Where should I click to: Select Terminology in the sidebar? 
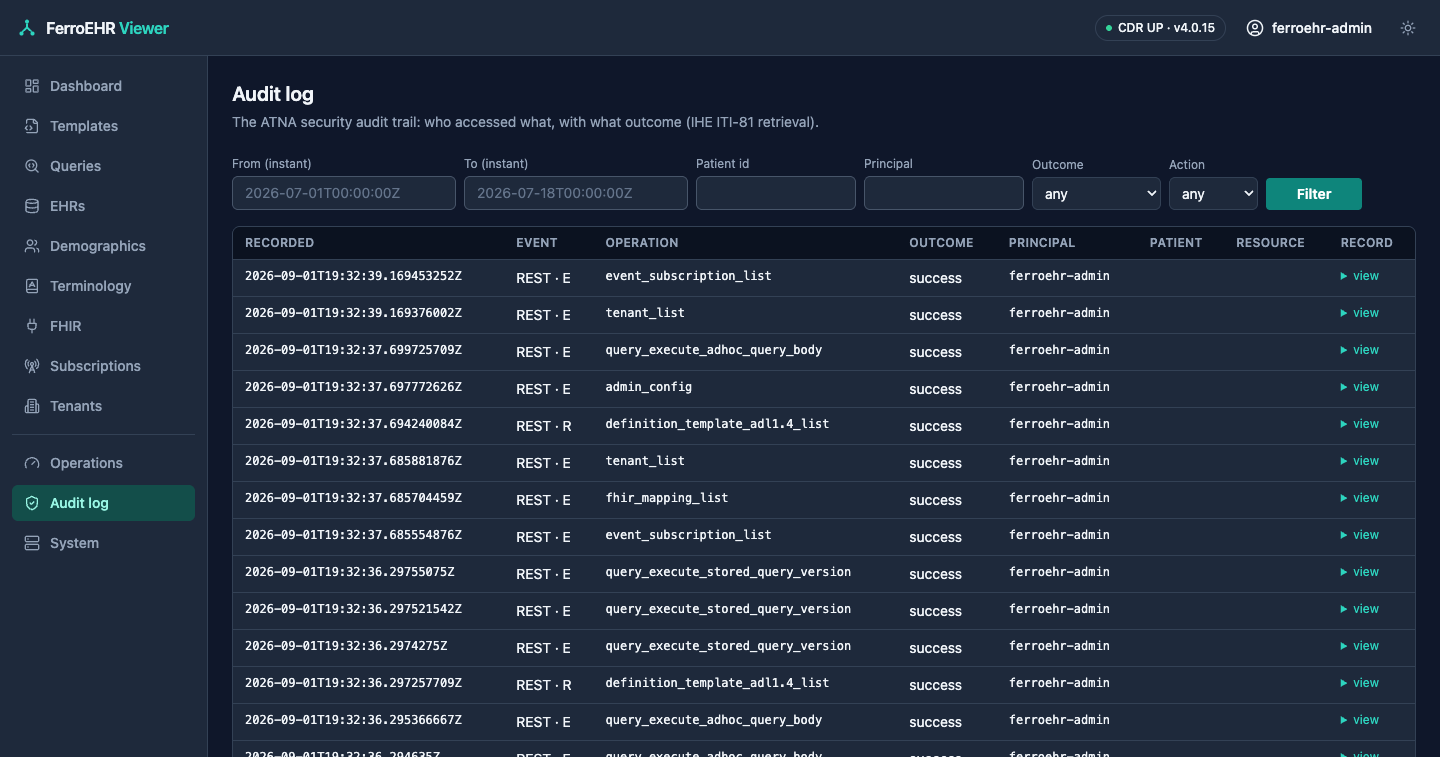(x=103, y=286)
